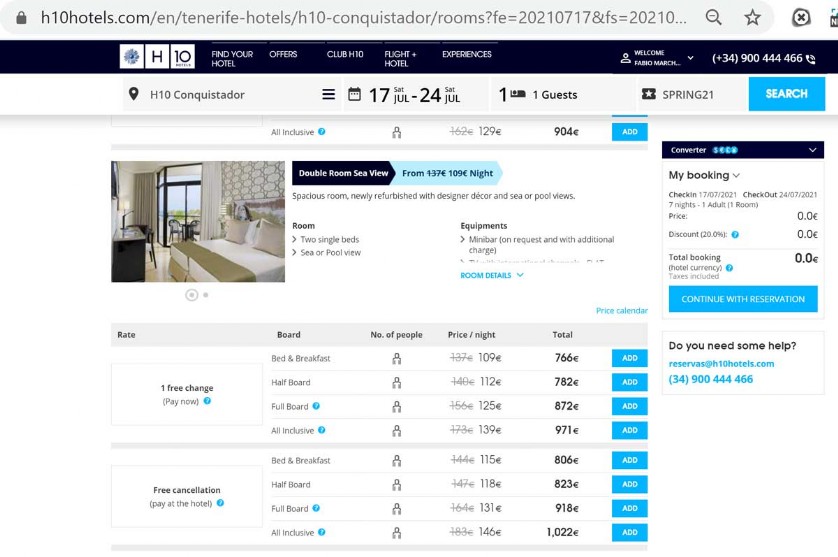Open OFFERS menu

283,54
